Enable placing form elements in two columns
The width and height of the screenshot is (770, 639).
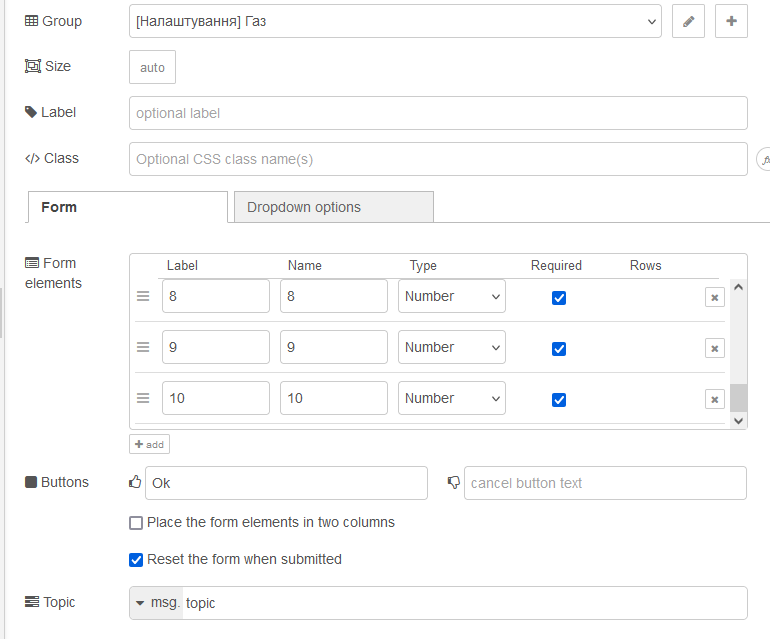click(x=136, y=522)
